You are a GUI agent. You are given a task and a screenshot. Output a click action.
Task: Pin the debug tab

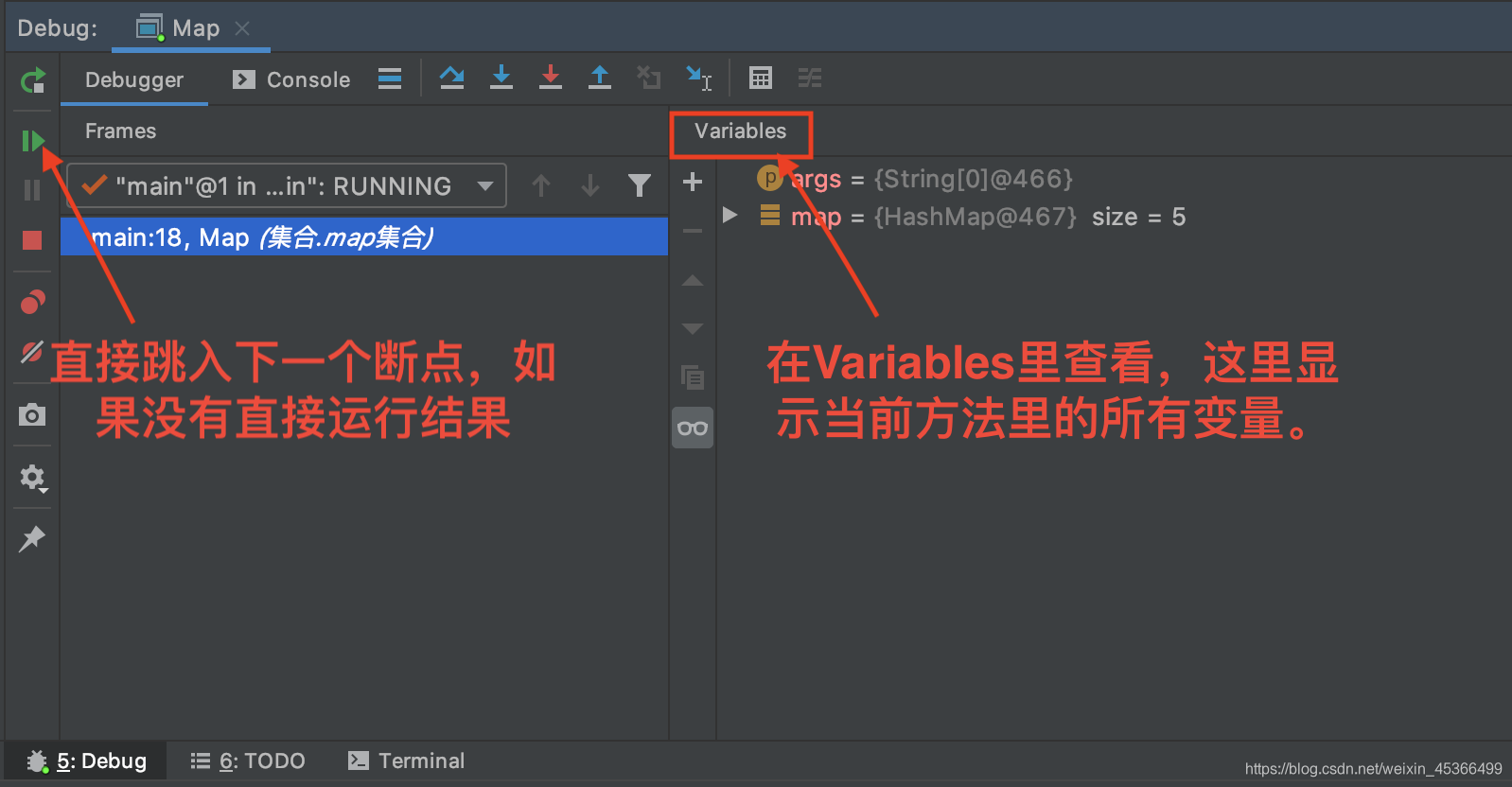(32, 538)
